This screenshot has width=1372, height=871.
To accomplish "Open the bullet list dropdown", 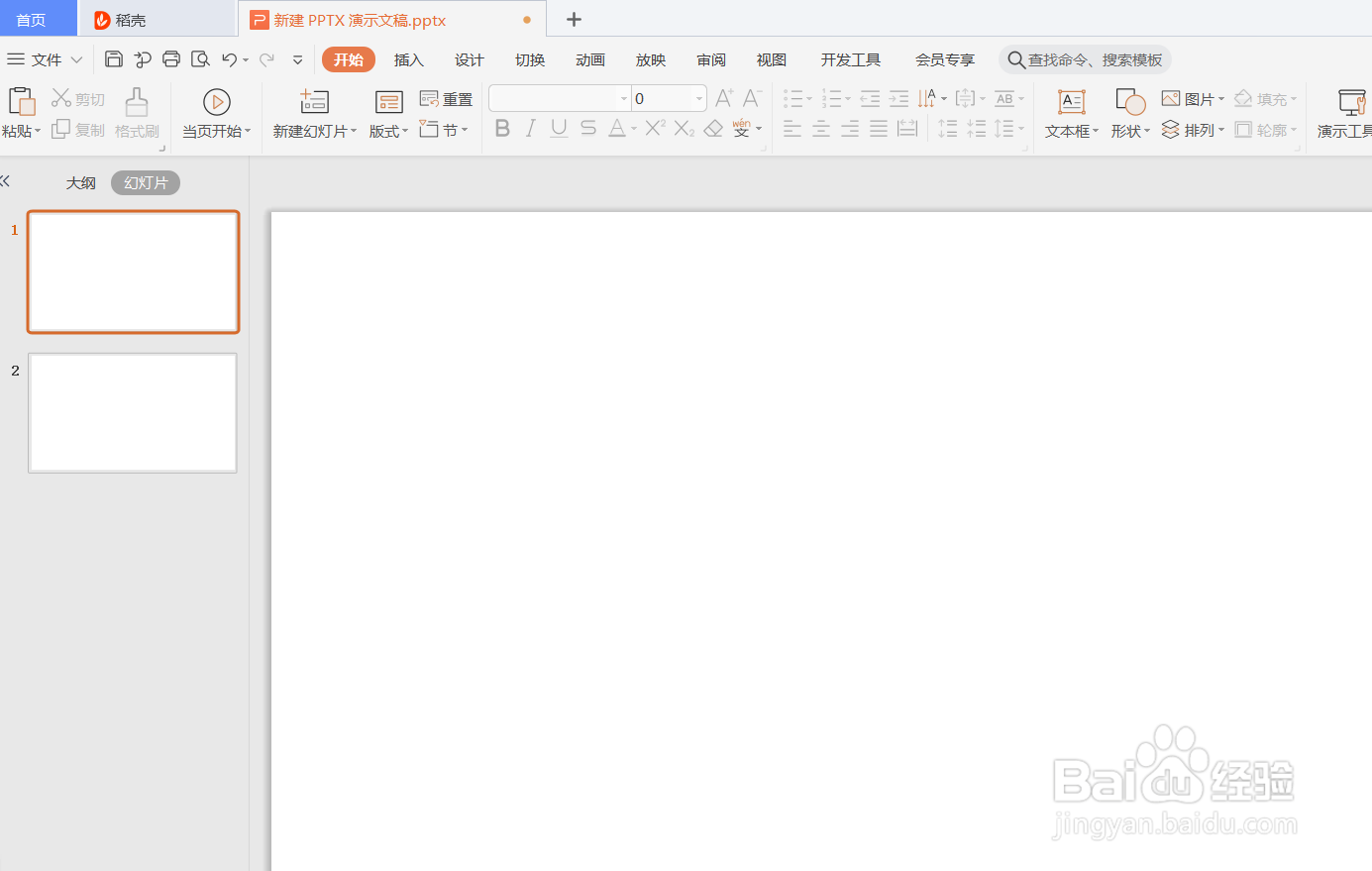I will tap(808, 99).
